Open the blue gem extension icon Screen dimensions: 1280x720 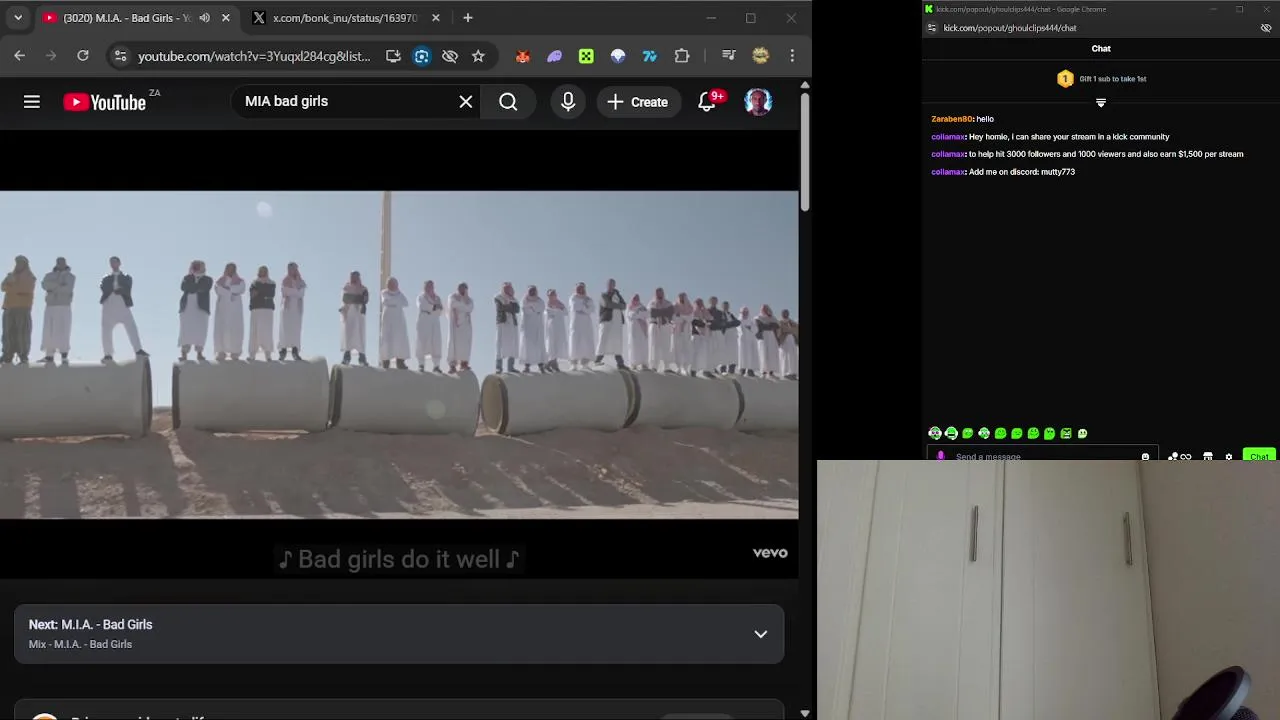(618, 56)
